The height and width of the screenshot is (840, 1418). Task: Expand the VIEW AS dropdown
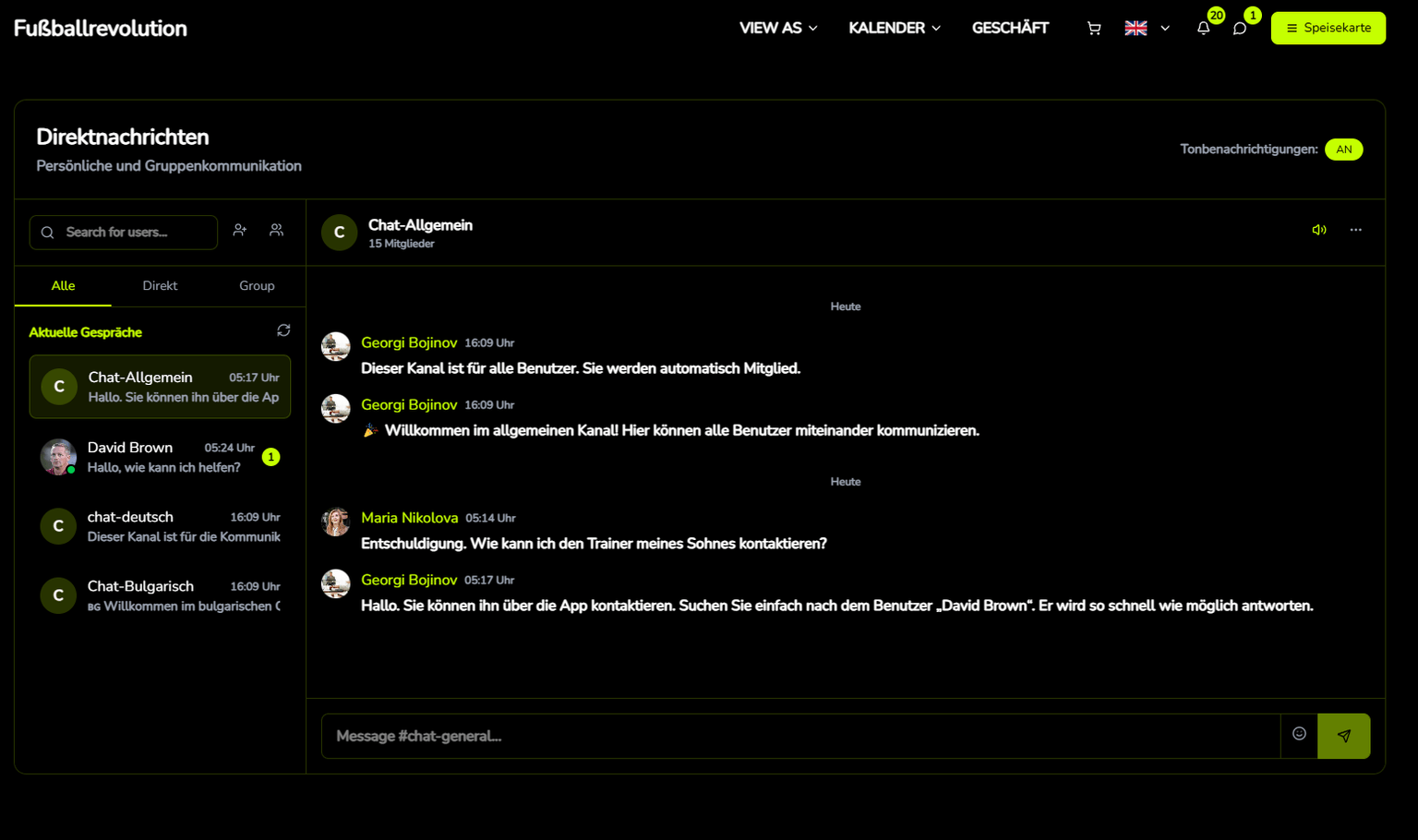778,29
